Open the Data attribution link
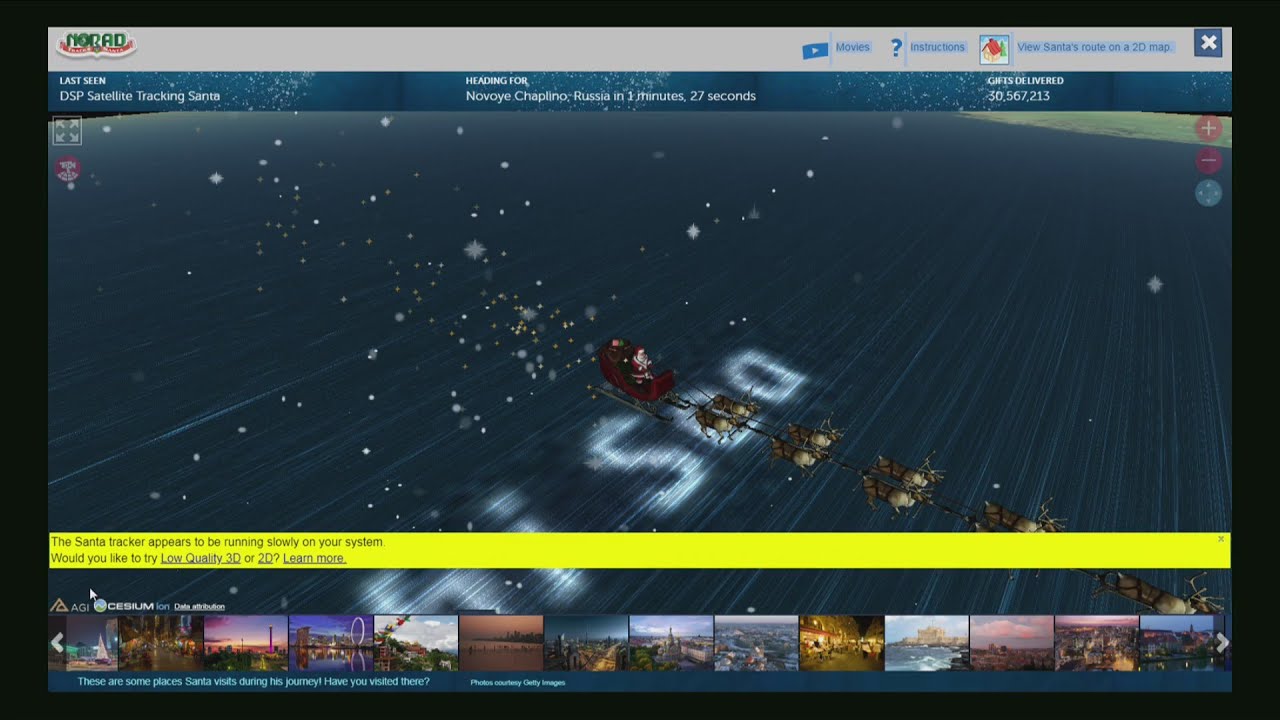Screen dimensions: 1280x720 199,606
